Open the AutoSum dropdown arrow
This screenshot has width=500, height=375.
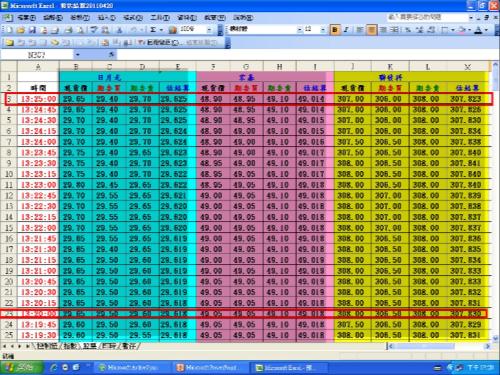click(x=161, y=30)
